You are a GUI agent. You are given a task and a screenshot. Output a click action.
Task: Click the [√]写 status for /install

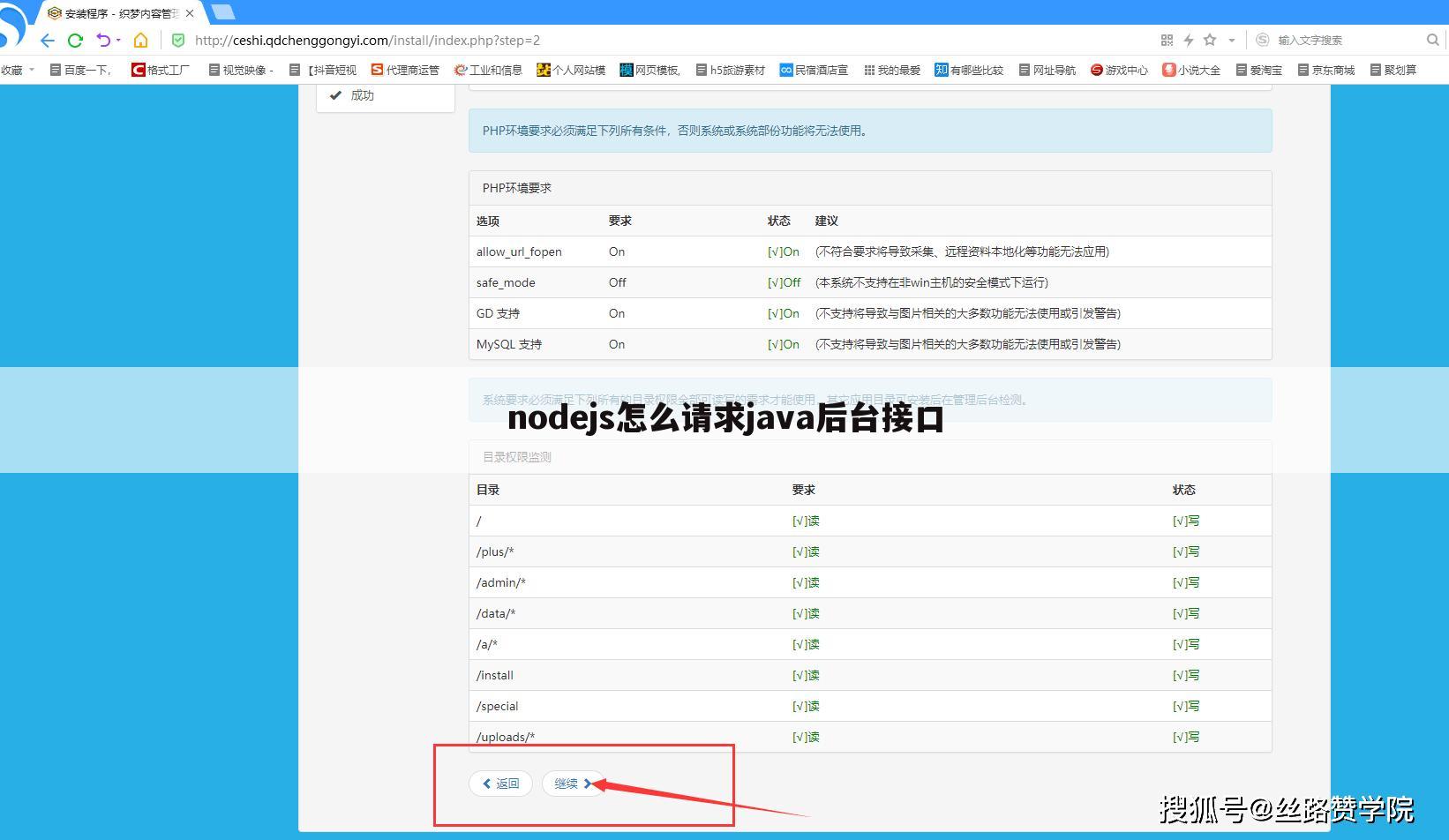point(1186,675)
